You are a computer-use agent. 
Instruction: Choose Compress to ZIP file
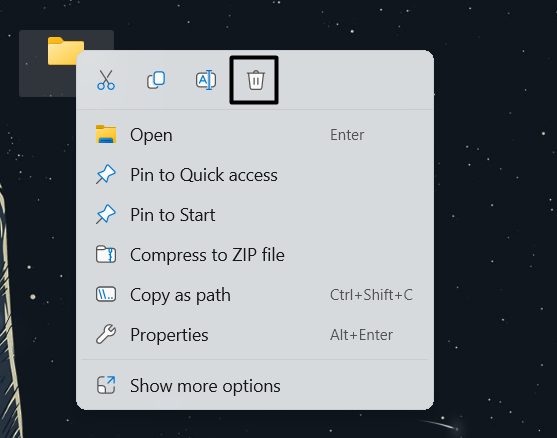(x=255, y=255)
